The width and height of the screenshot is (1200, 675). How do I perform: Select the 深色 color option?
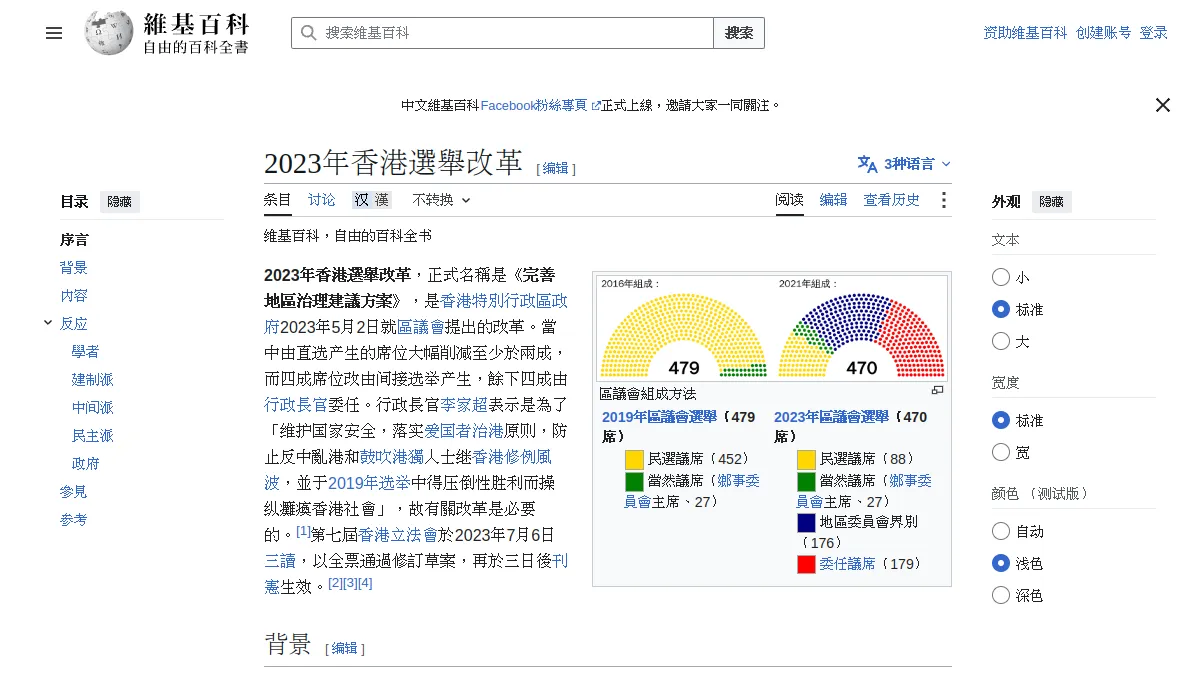[x=1001, y=595]
